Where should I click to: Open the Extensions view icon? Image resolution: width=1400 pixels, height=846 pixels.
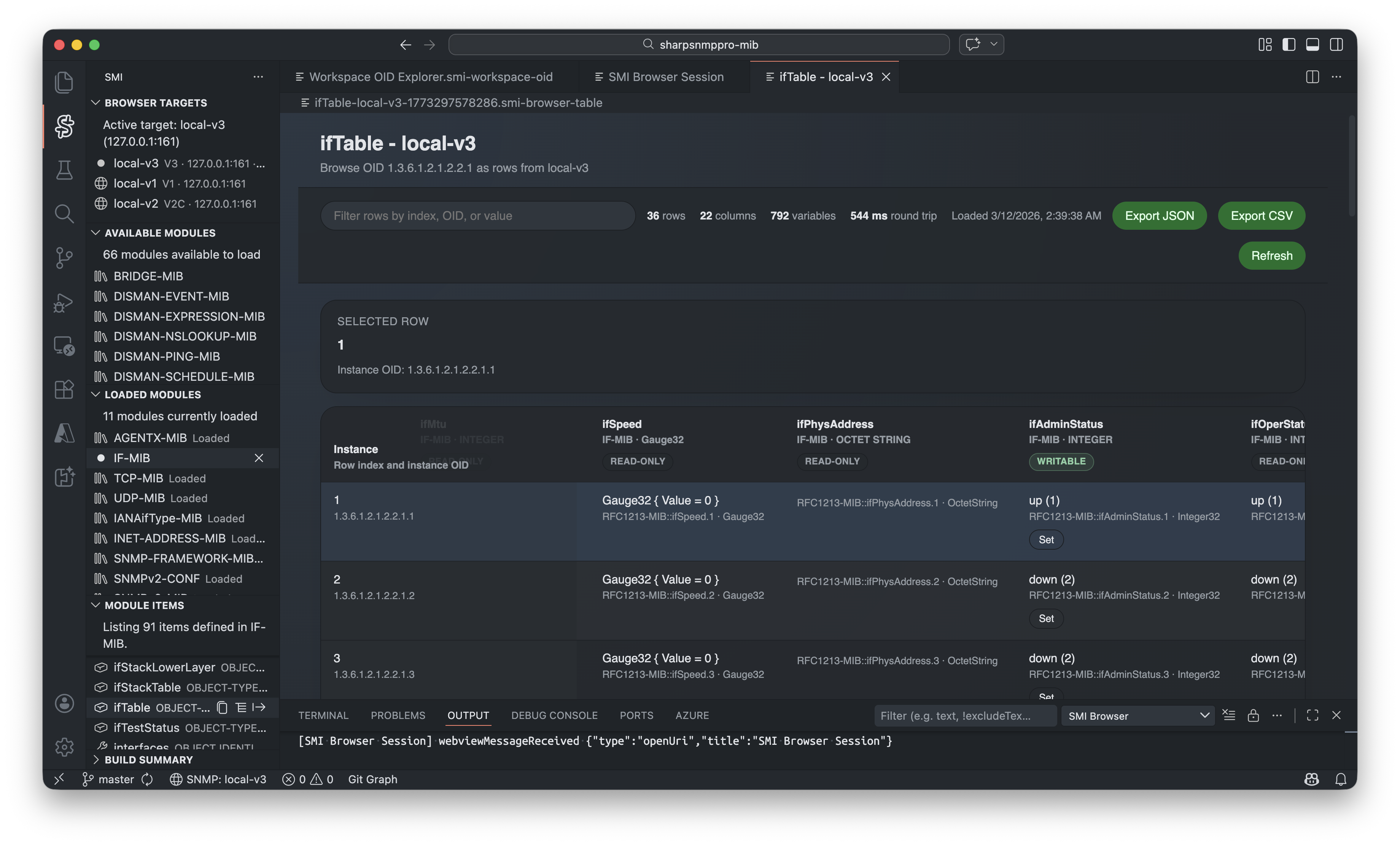64,390
